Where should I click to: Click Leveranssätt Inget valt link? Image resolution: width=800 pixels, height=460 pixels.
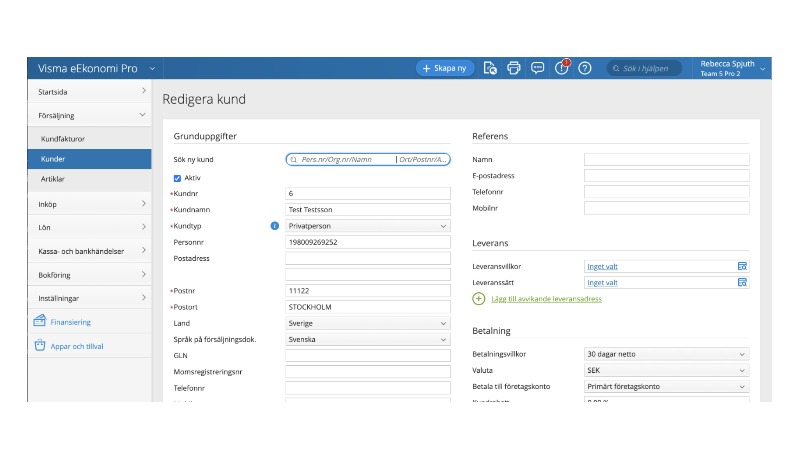602,283
